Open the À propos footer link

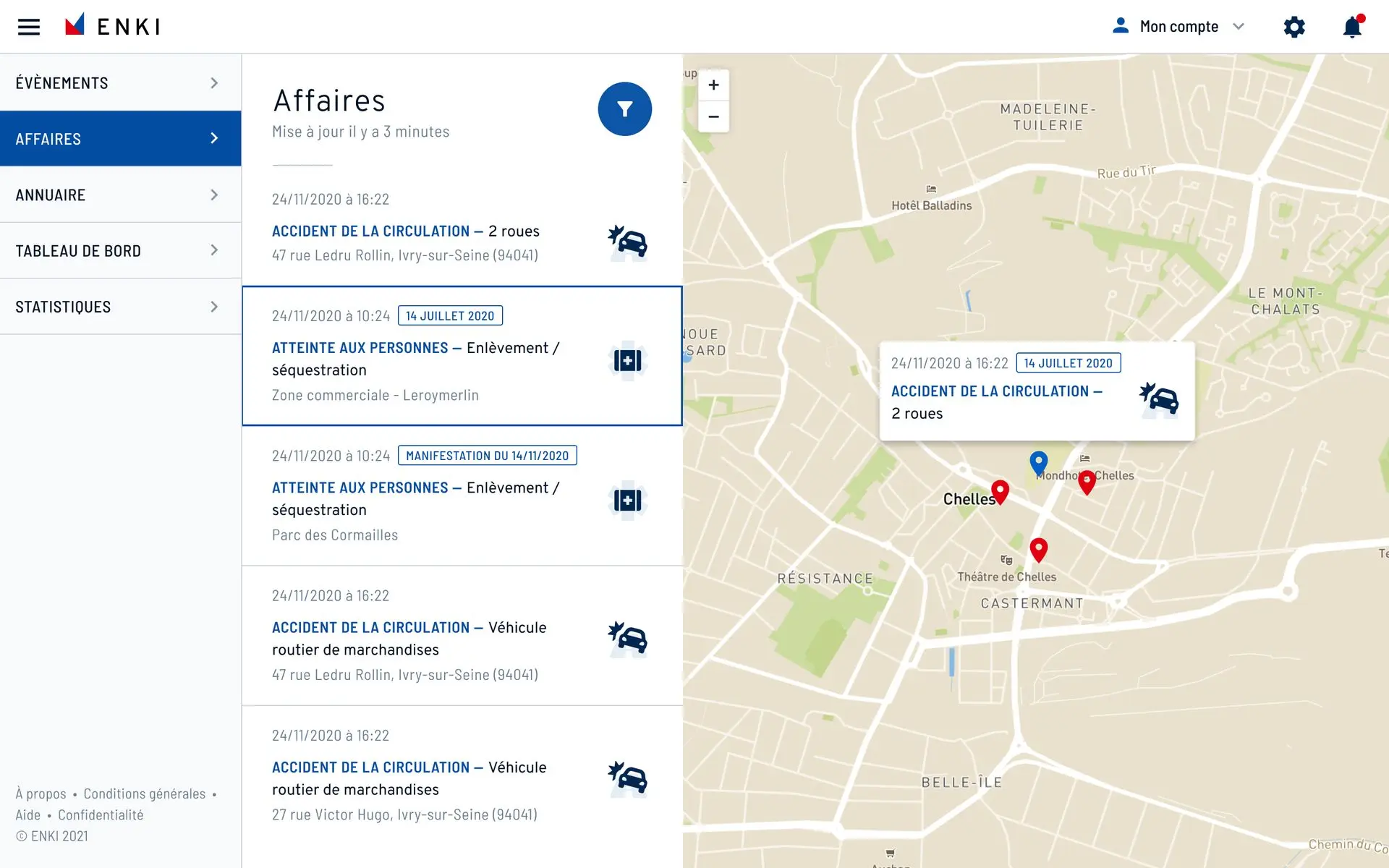point(41,793)
